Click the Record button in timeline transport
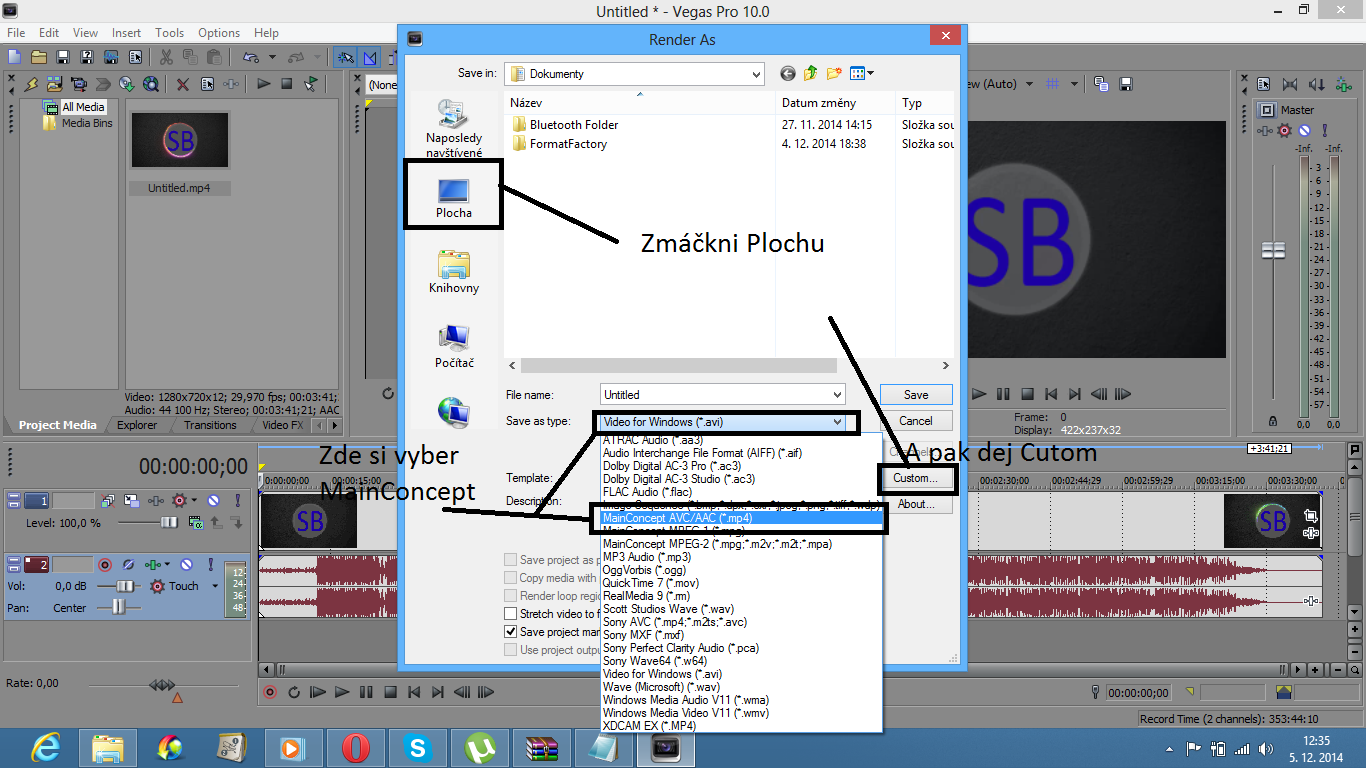Image resolution: width=1366 pixels, height=768 pixels. tap(270, 692)
